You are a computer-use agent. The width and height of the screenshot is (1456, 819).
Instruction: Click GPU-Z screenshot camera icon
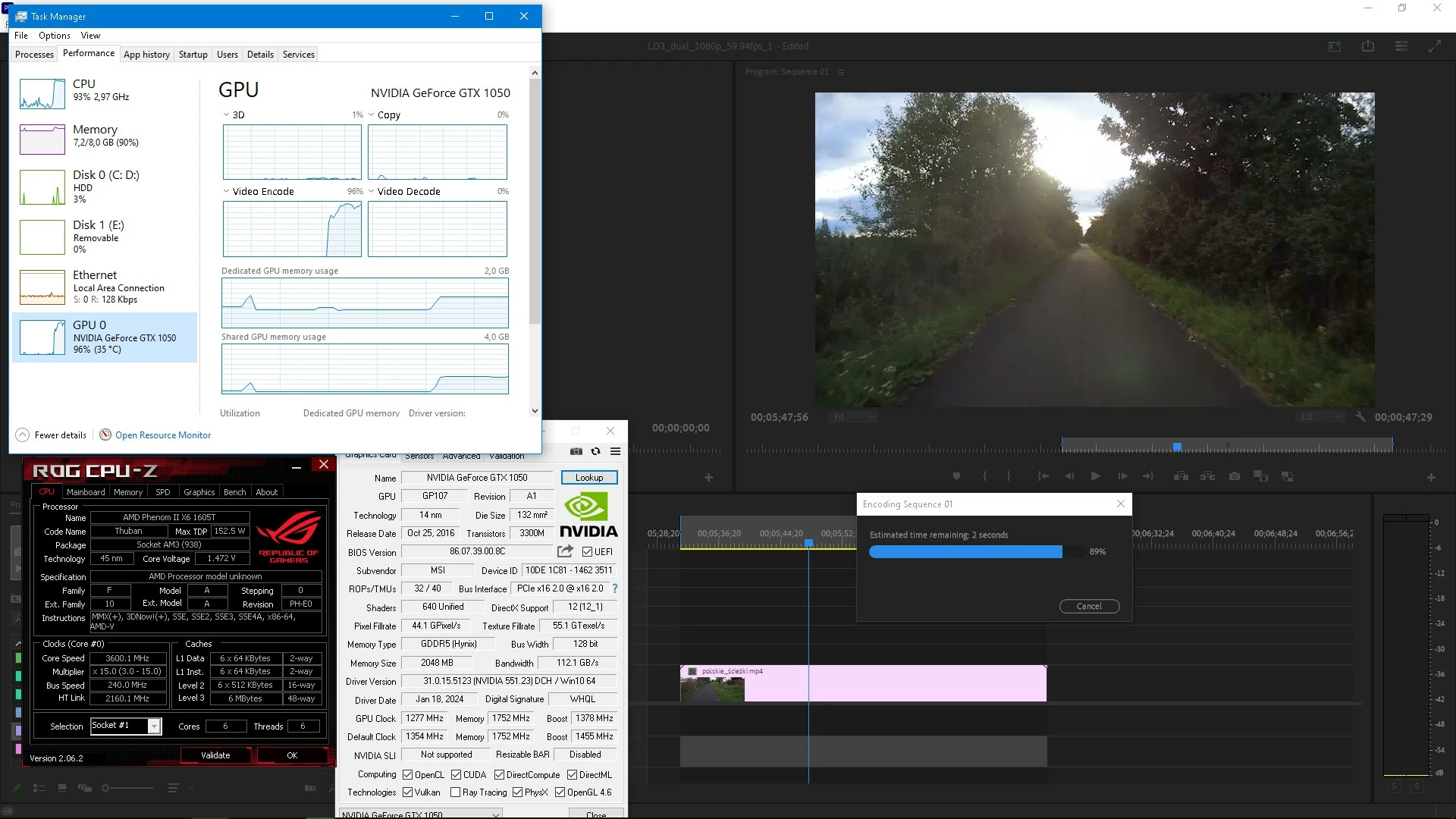576,451
